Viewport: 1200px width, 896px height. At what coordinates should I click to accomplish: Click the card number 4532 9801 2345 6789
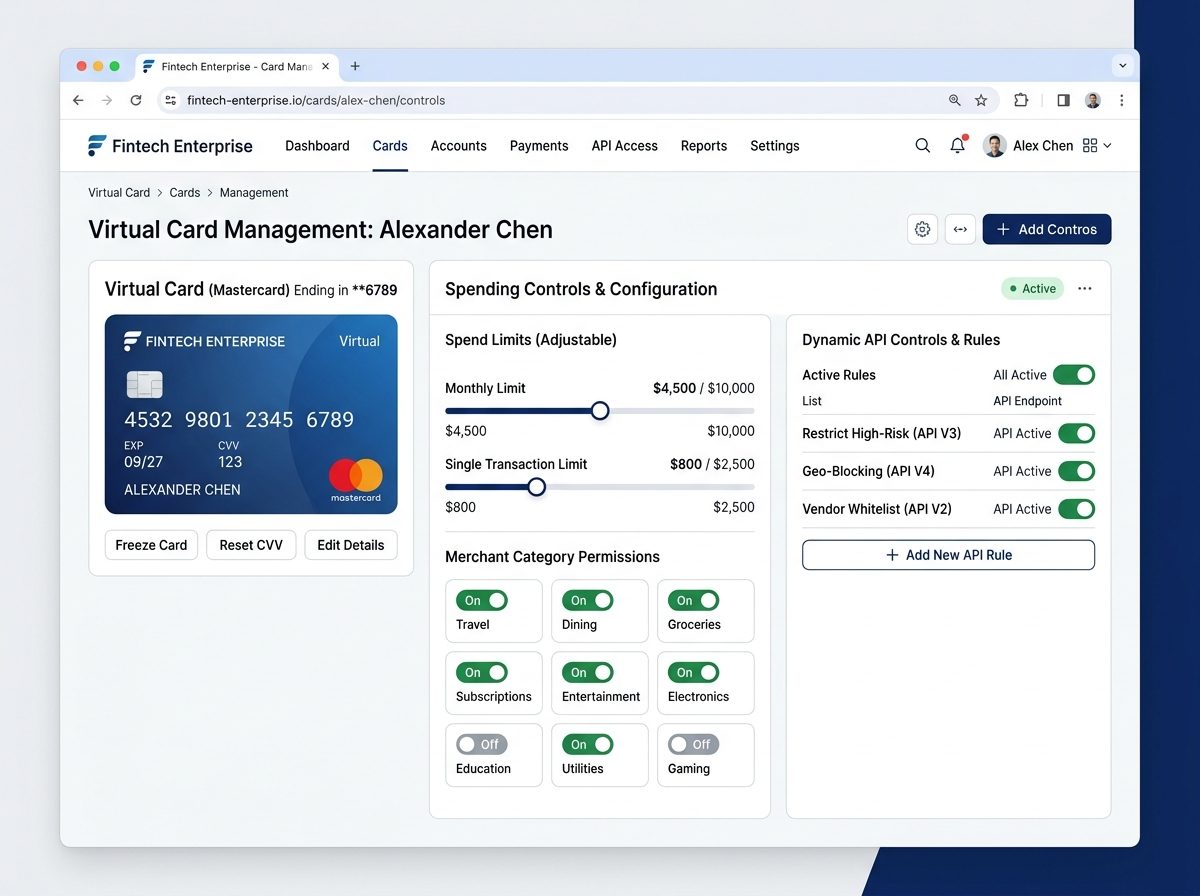pos(239,420)
